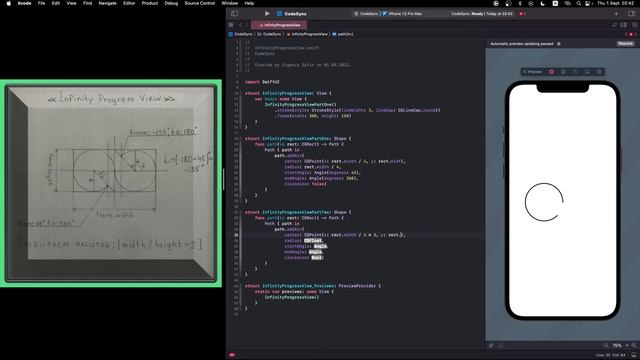
Task: Click the startAngle Angle placeholder
Action: [320, 246]
